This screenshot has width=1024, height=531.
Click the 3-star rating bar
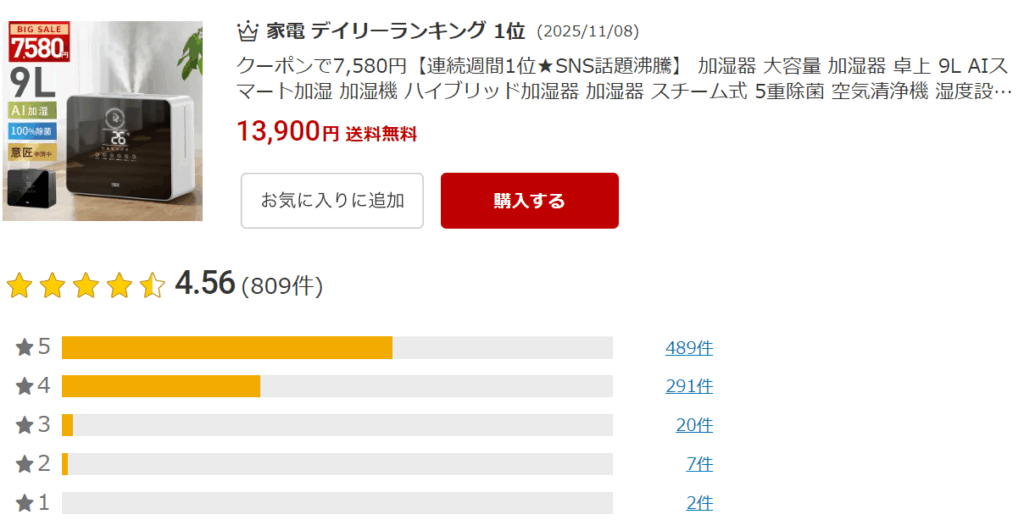(x=337, y=425)
